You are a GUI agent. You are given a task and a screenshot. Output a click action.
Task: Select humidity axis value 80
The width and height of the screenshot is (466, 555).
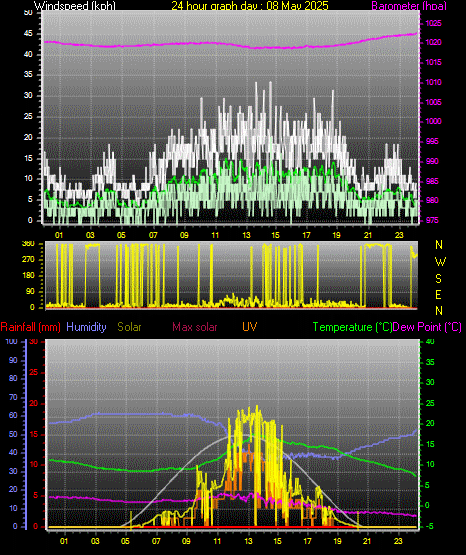13,378
